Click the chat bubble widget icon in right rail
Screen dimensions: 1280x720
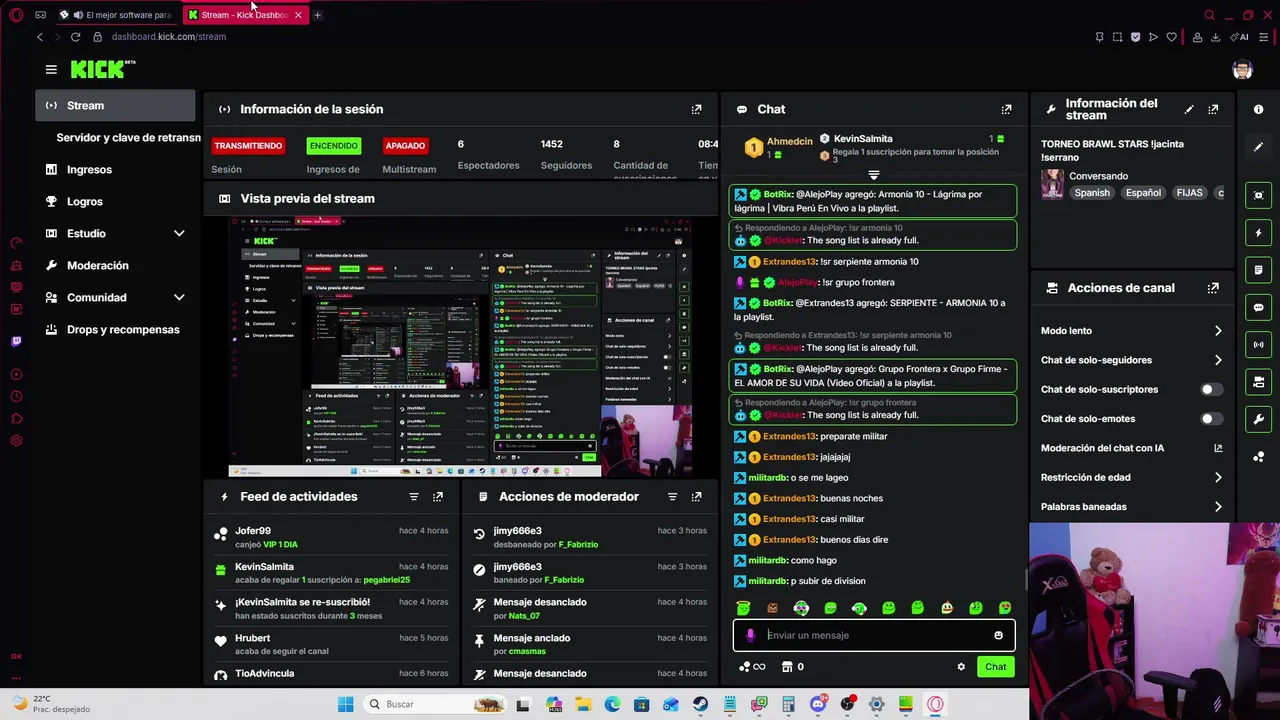[1259, 307]
